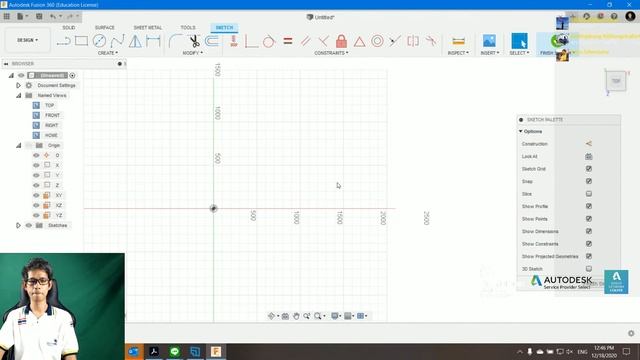Open the MODIFY dropdown menu
Image resolution: width=640 pixels, height=360 pixels.
(193, 53)
